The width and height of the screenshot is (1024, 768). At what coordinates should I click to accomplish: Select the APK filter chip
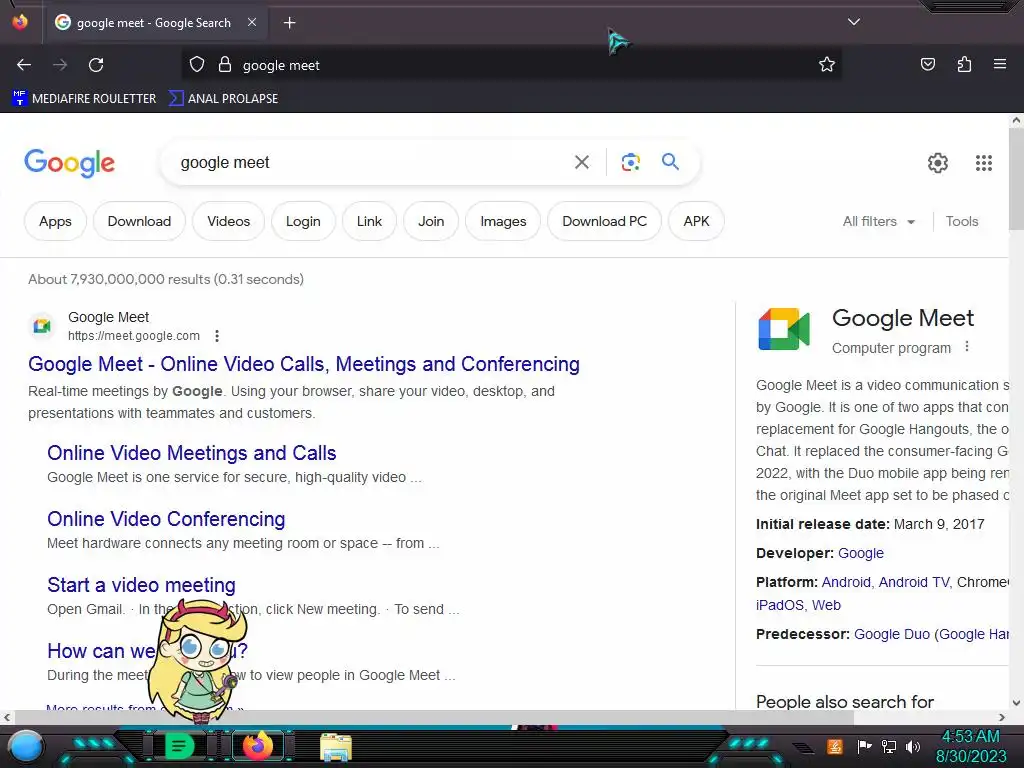tap(696, 221)
